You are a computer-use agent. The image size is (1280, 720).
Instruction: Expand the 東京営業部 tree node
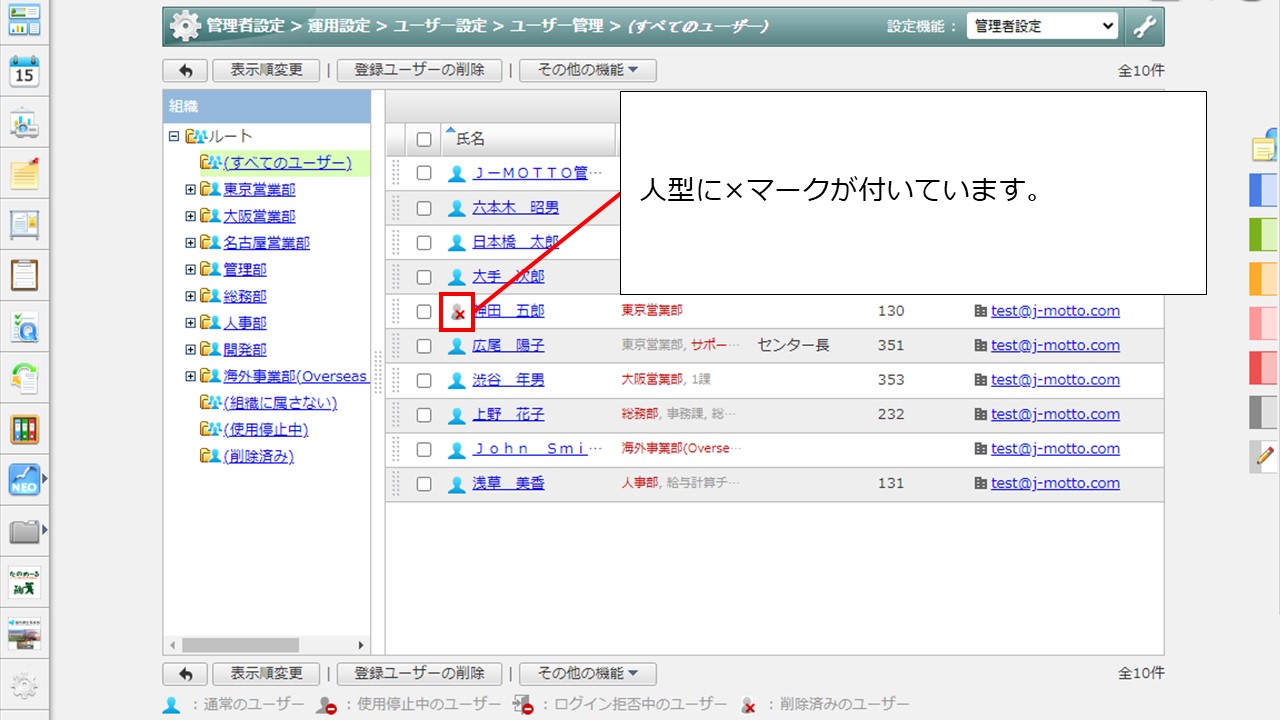click(190, 189)
